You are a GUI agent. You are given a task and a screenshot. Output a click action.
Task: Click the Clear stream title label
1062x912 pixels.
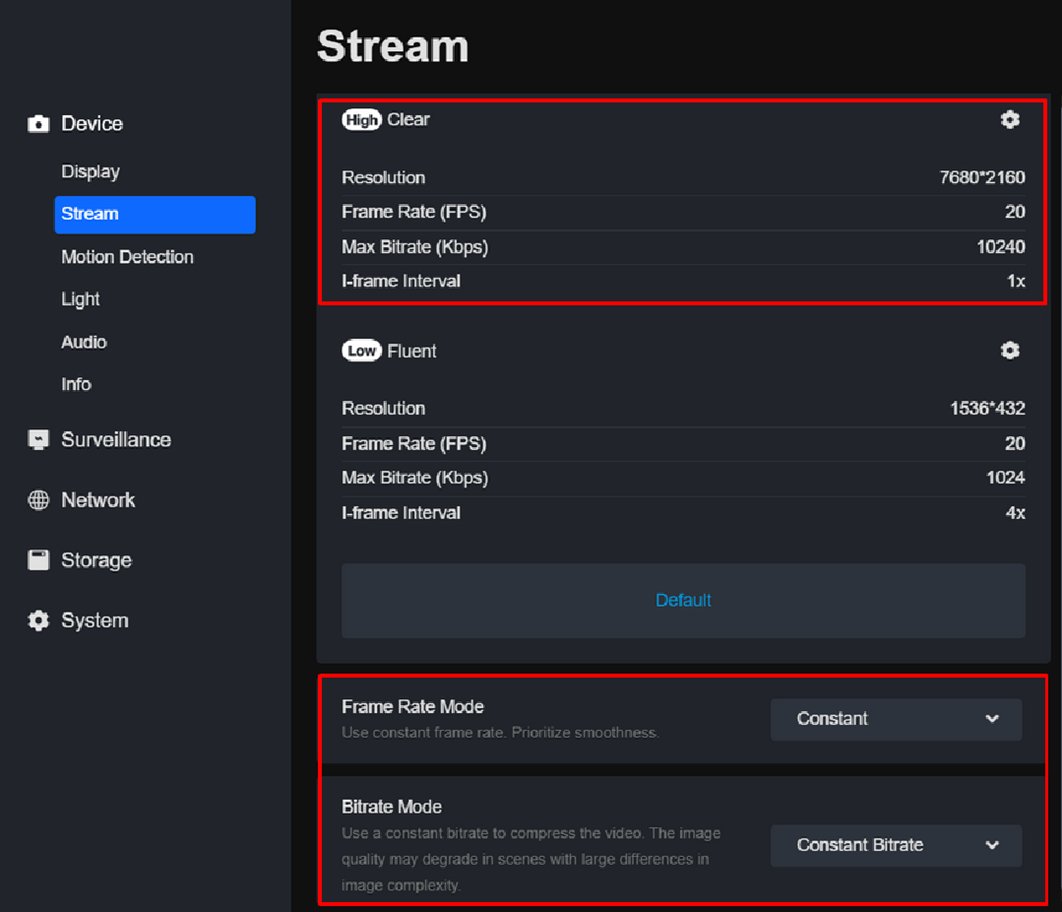pos(408,120)
